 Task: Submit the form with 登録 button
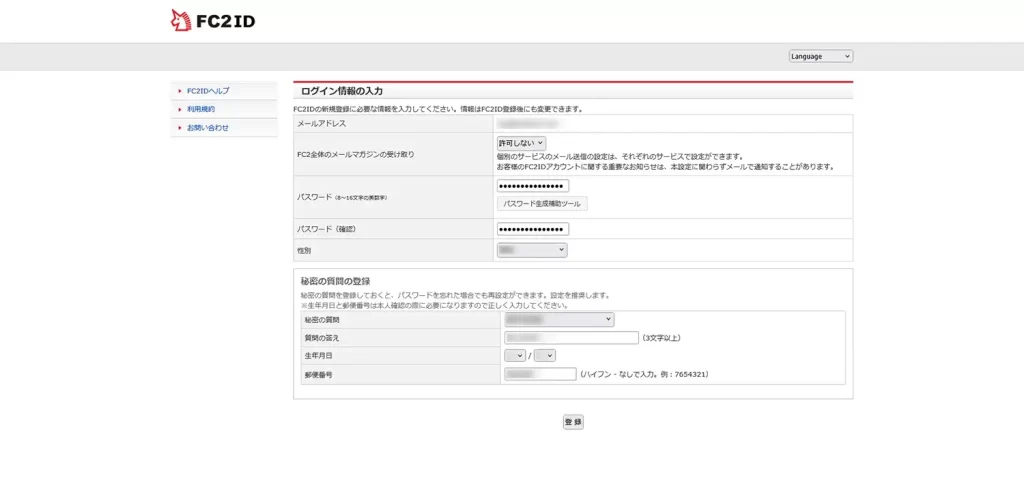(573, 422)
